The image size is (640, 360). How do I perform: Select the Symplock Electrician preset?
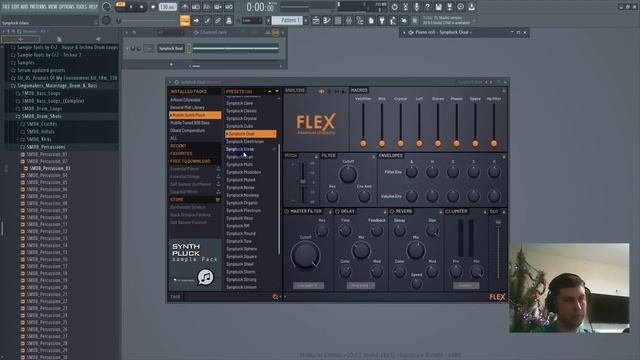[x=245, y=142]
